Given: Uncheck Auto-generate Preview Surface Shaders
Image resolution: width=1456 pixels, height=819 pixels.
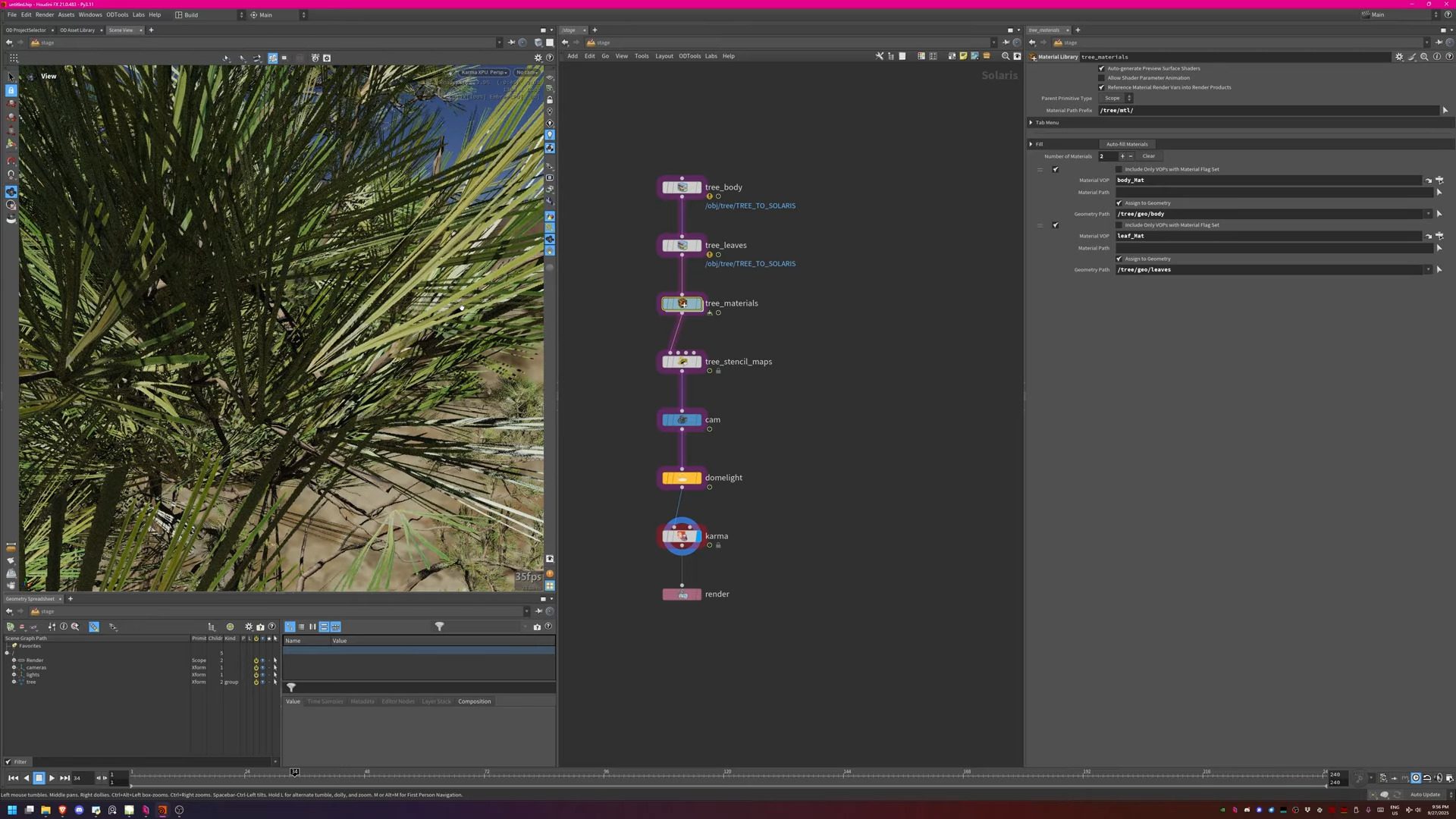Looking at the screenshot, I should (x=1102, y=68).
